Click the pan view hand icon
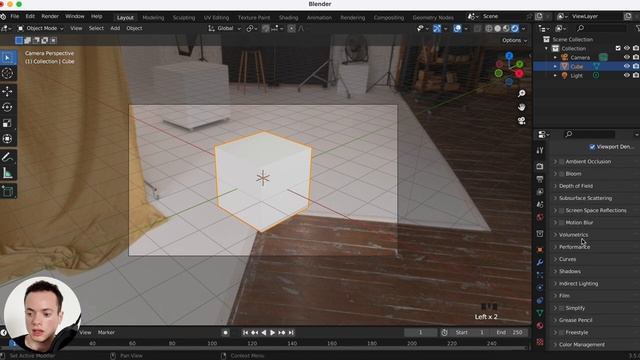This screenshot has width=640, height=360. [x=522, y=107]
